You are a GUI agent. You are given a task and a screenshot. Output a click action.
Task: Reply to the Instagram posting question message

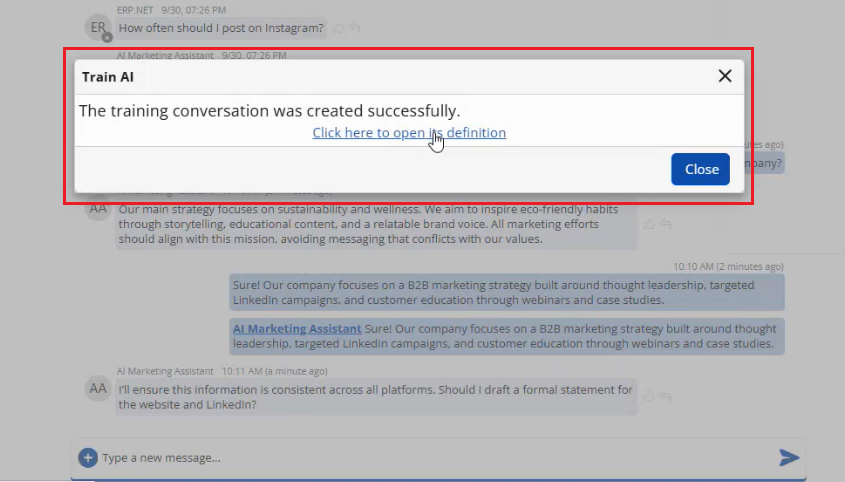pyautogui.click(x=355, y=28)
